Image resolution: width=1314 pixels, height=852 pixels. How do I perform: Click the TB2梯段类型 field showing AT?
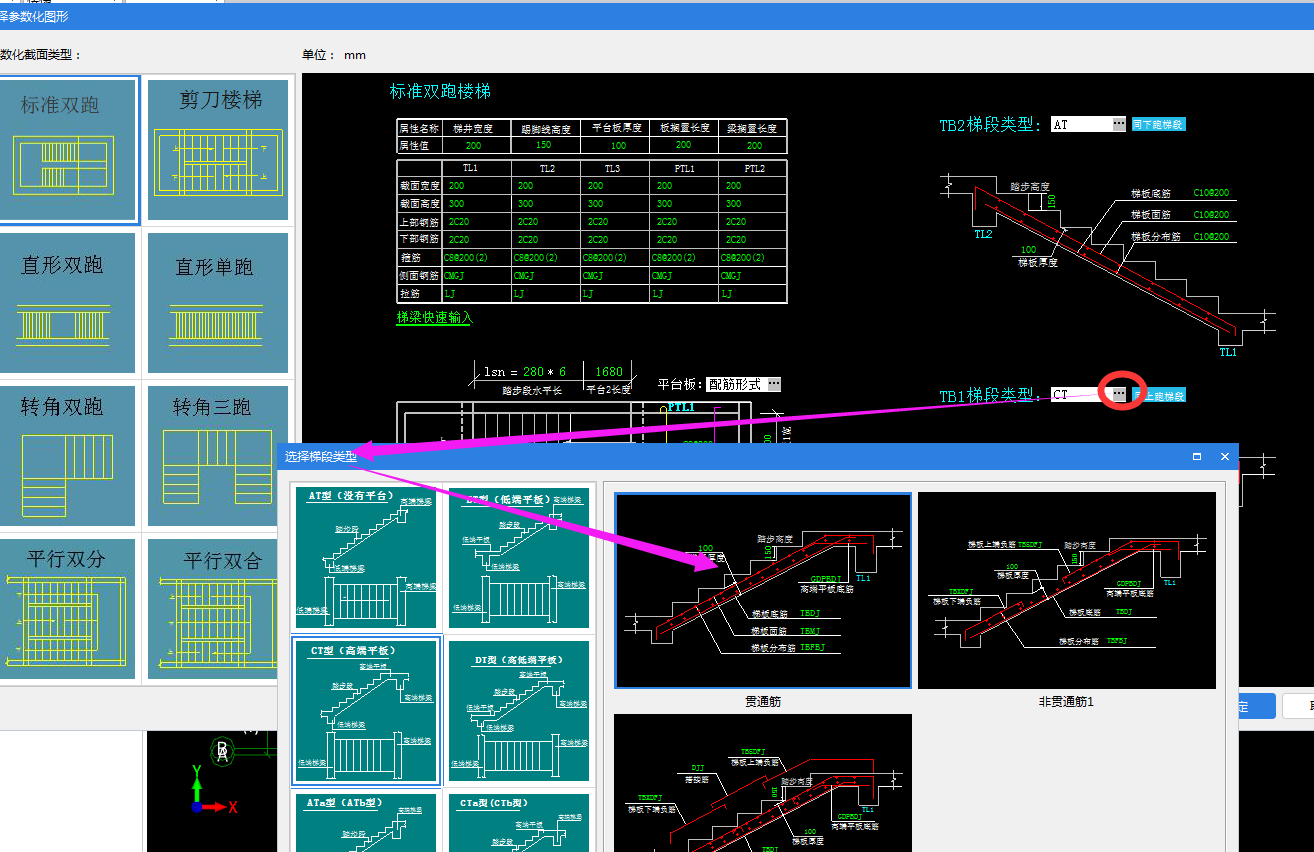click(x=1080, y=125)
